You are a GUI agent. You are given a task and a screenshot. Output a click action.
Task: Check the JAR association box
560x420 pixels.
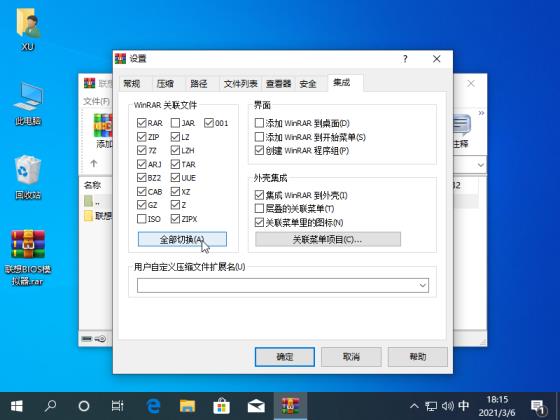175,123
